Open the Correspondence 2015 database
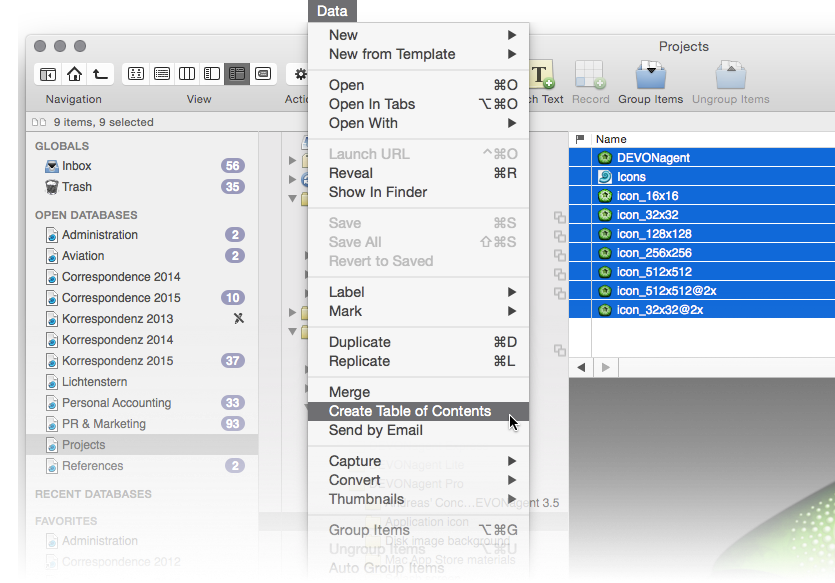 [142, 298]
